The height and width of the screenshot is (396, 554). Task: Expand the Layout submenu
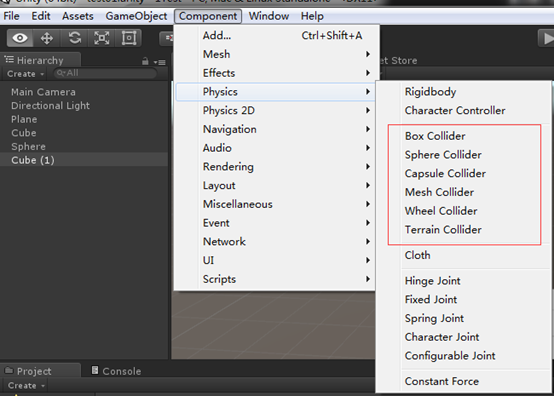pos(275,185)
